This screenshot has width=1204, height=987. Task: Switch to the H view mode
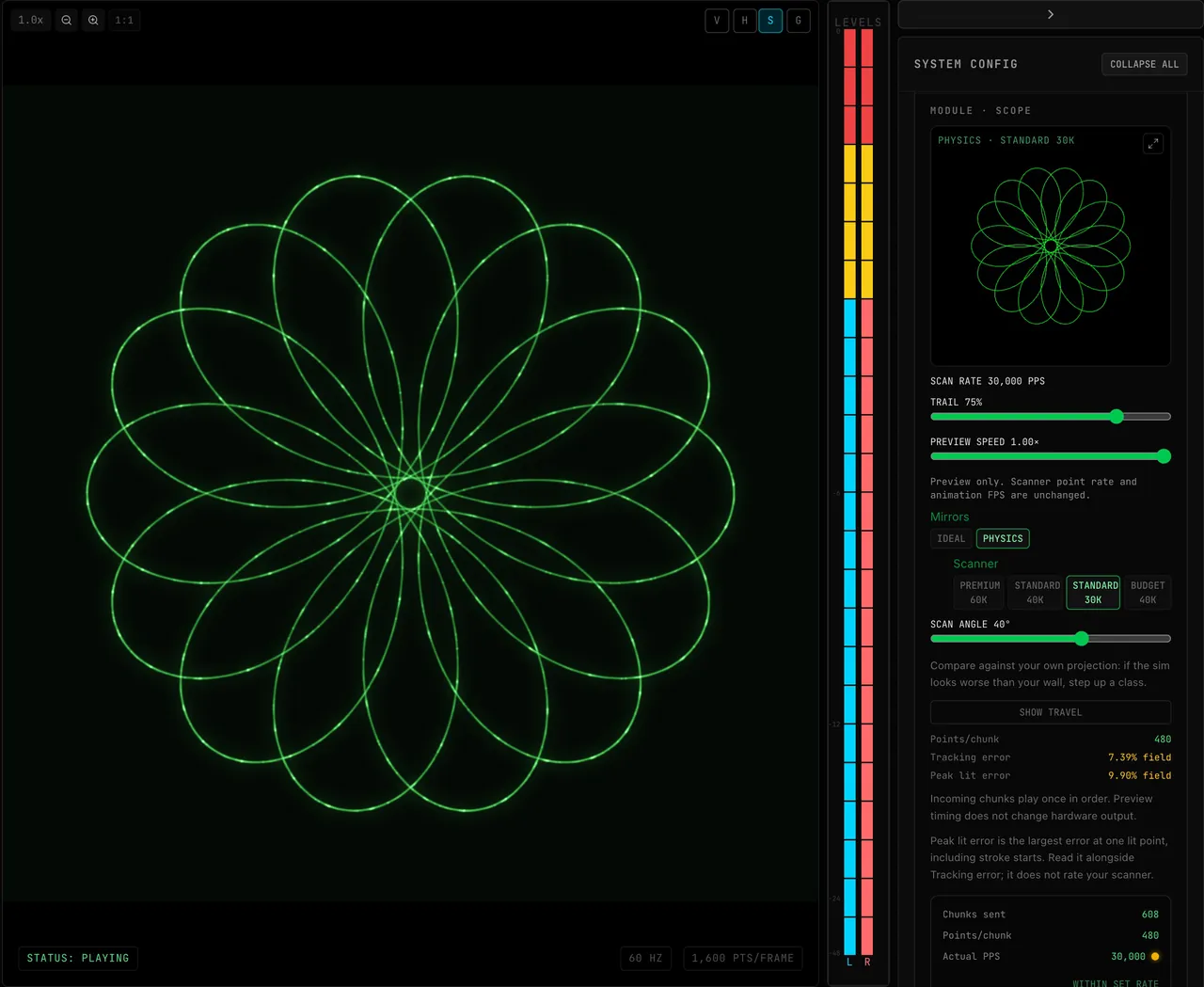point(744,21)
